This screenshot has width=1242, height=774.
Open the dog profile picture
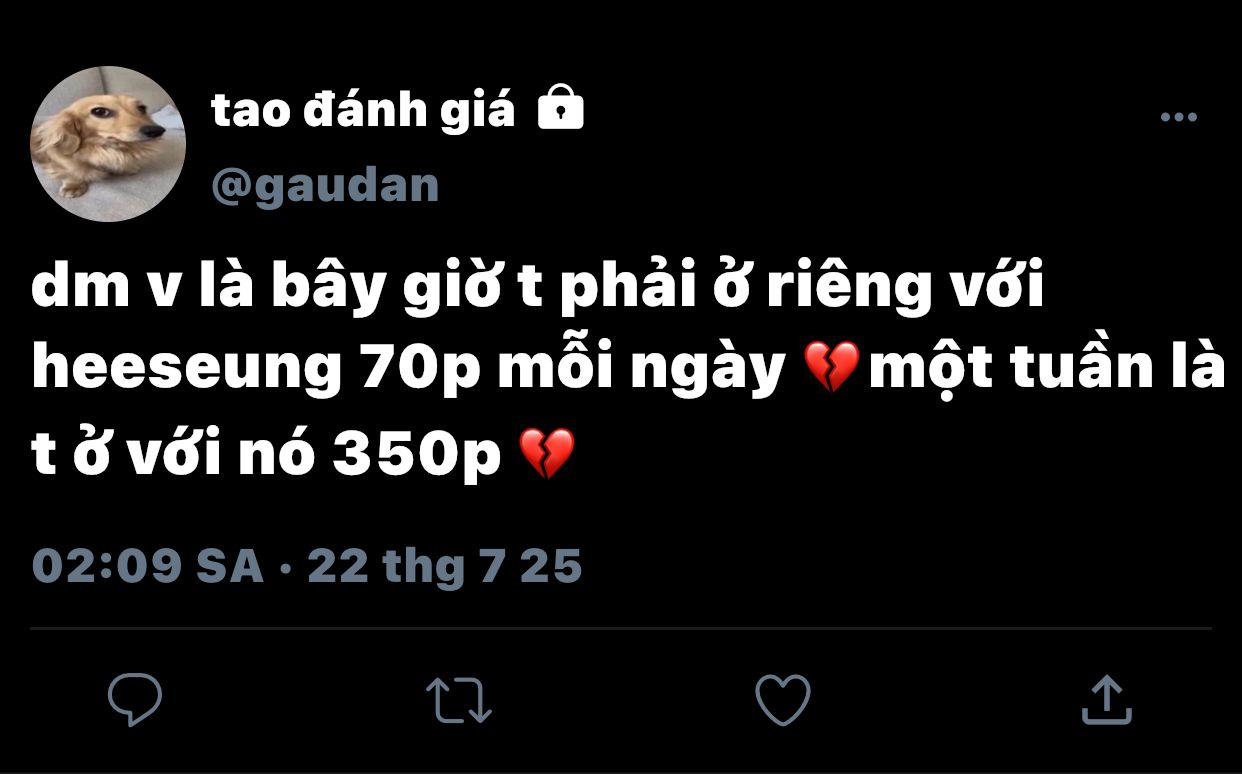click(108, 144)
